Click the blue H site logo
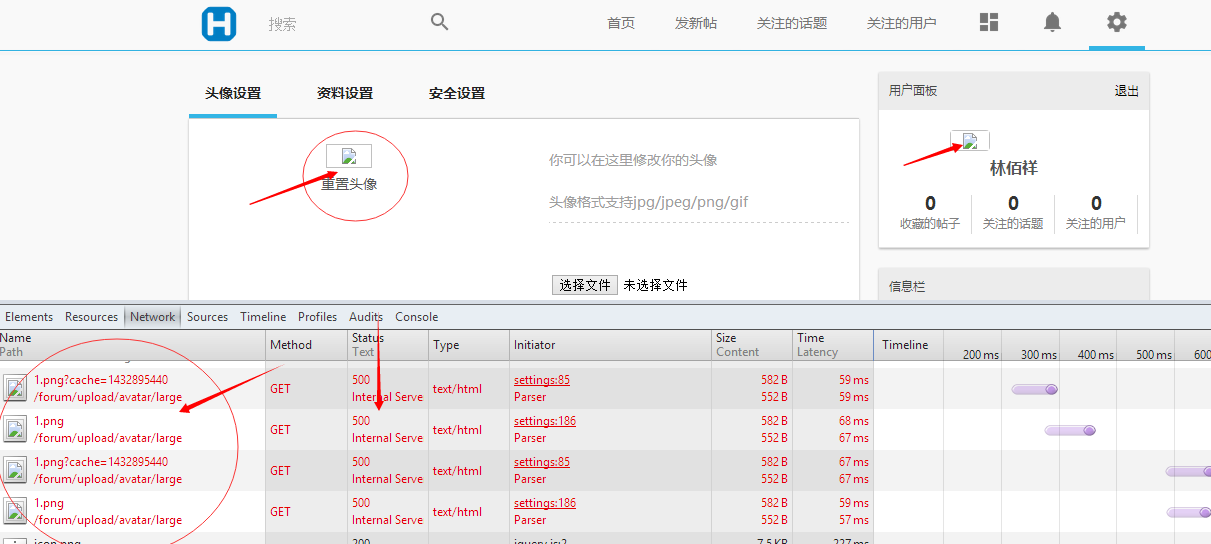Screen dimensions: 1211x544 coord(219,23)
